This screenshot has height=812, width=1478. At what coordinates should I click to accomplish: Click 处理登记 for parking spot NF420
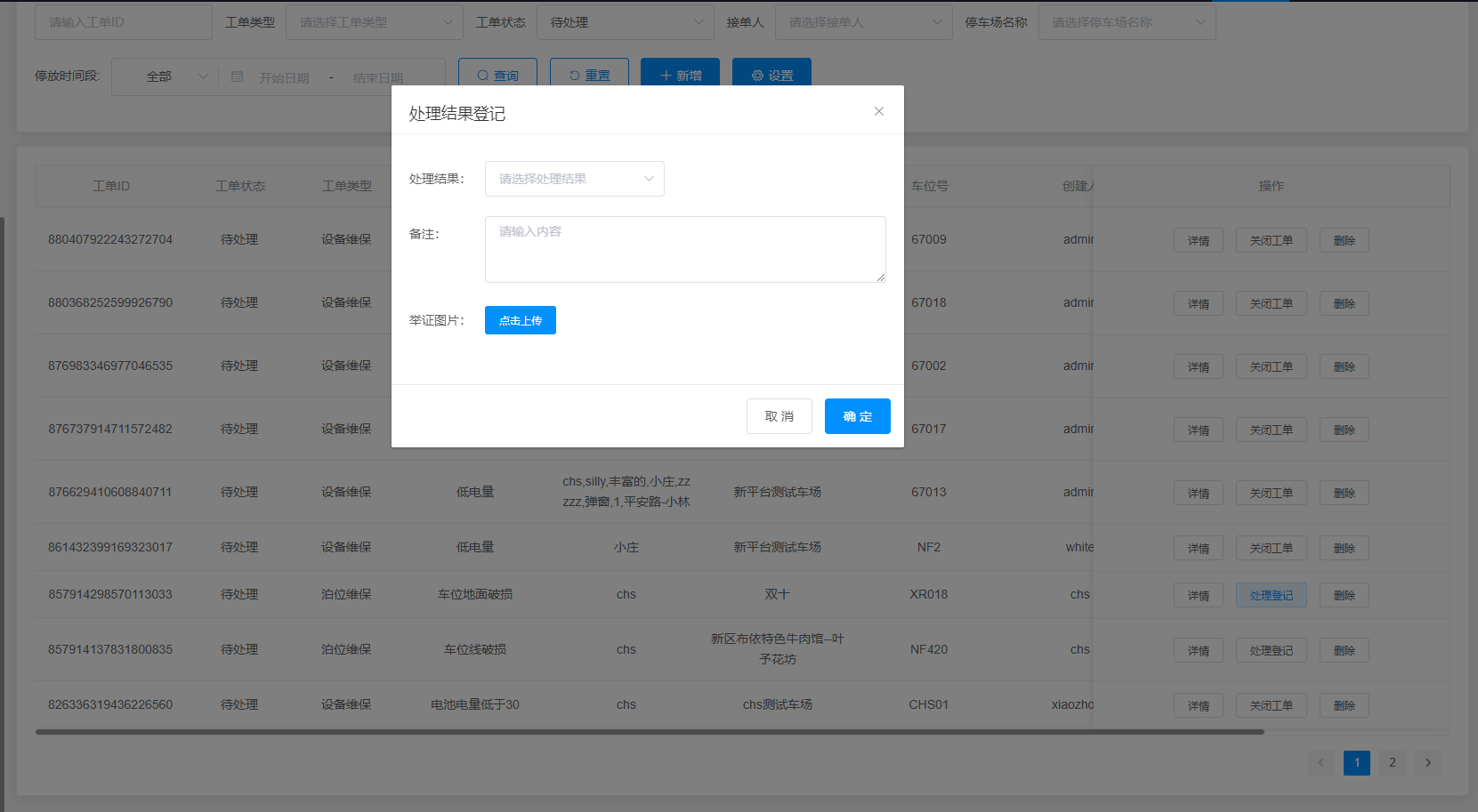click(1271, 650)
